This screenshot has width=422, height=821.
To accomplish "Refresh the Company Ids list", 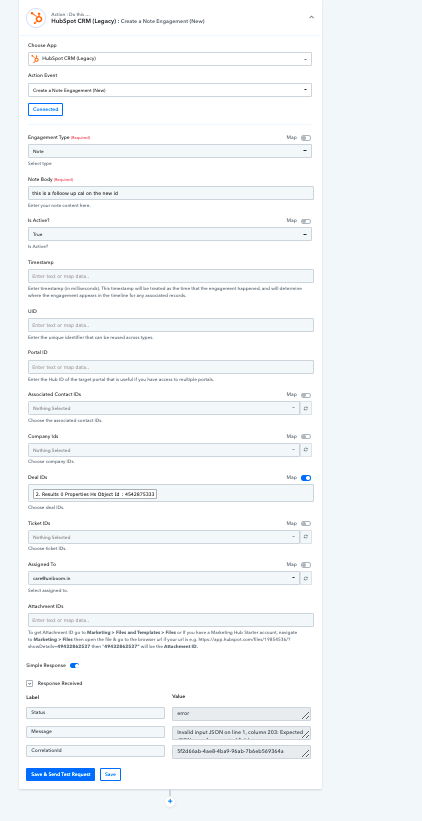I will coord(306,450).
